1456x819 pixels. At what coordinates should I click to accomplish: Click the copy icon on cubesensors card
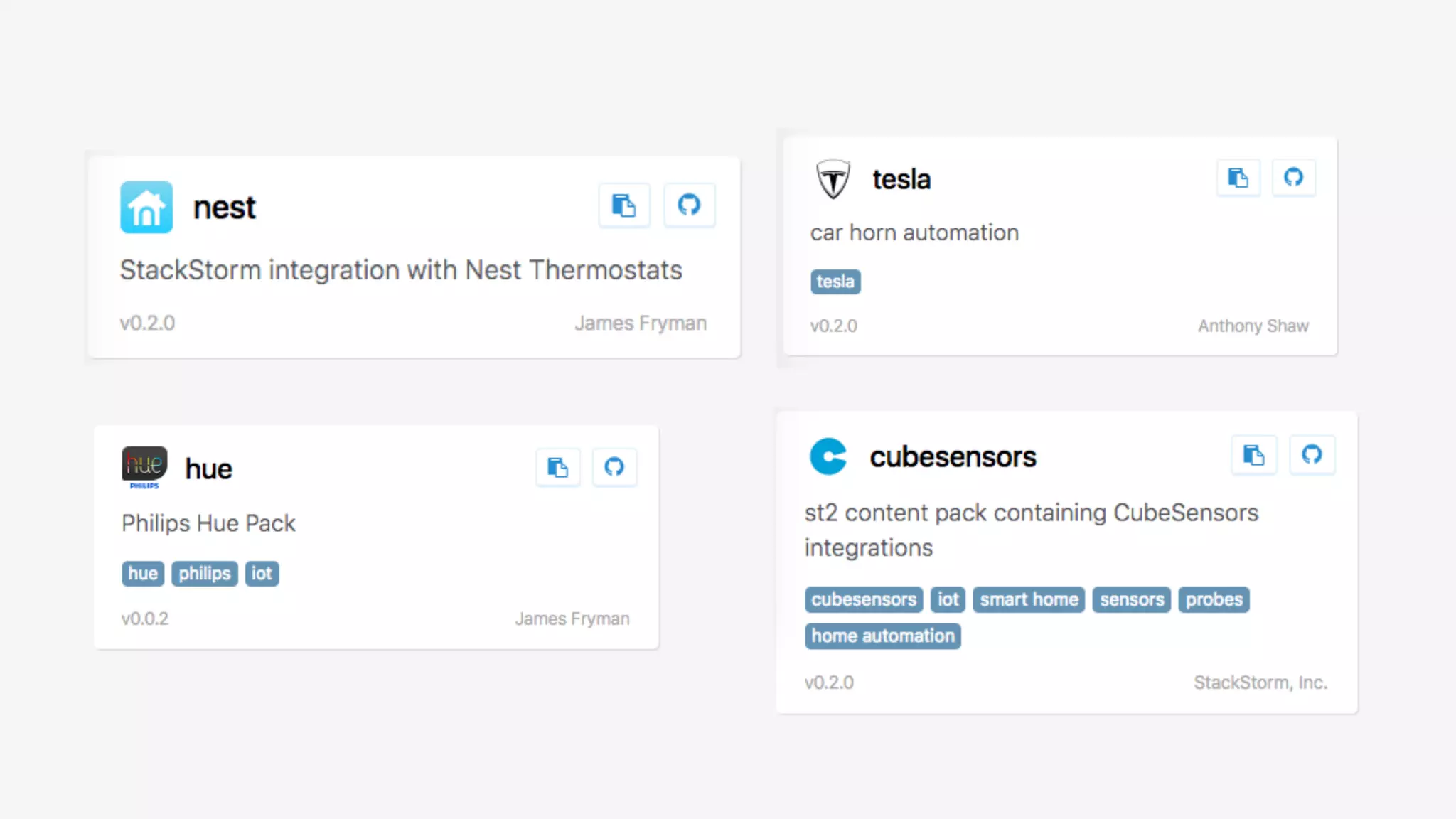pyautogui.click(x=1253, y=455)
